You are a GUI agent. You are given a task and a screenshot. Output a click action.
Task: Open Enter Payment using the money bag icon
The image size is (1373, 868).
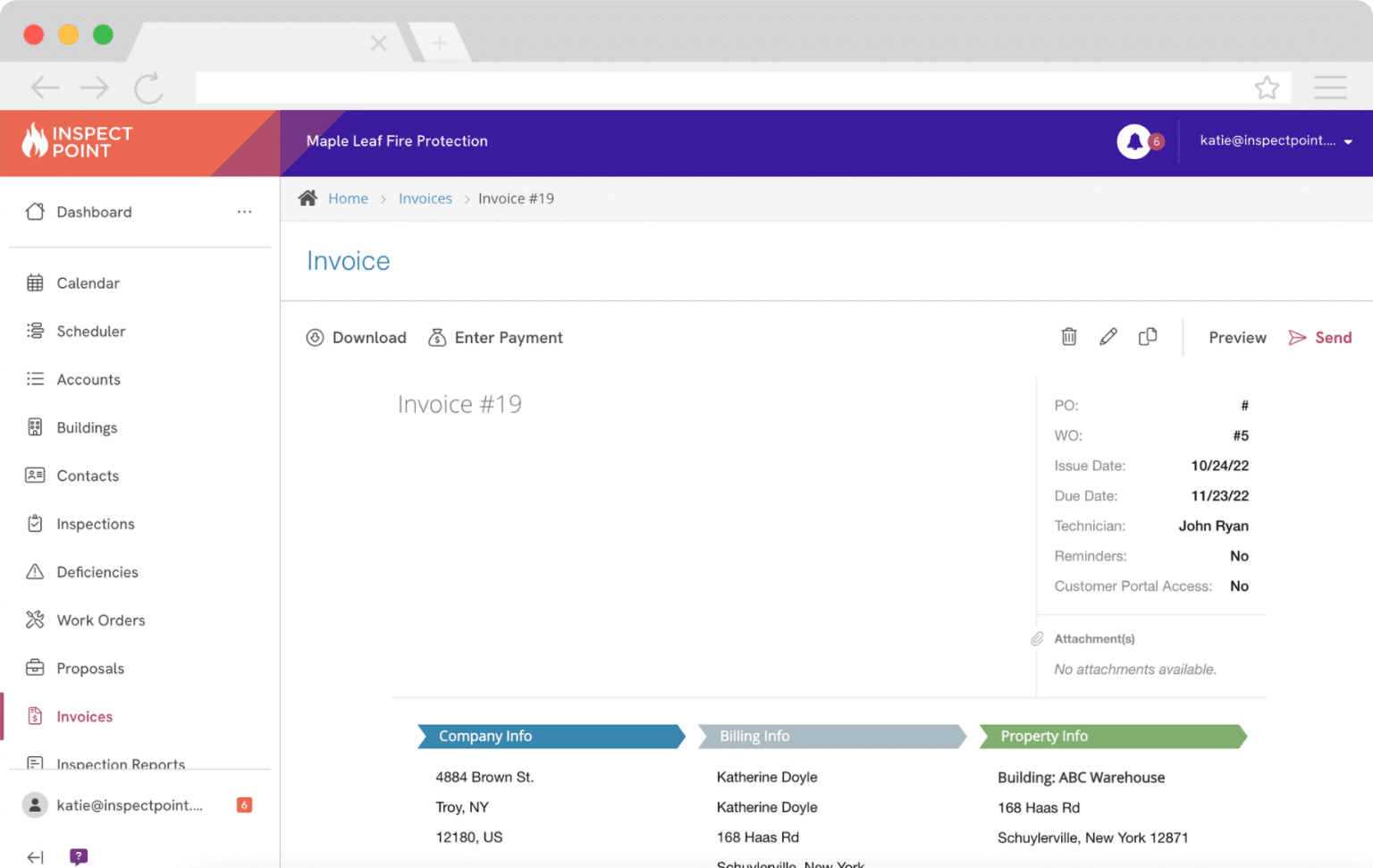[437, 337]
